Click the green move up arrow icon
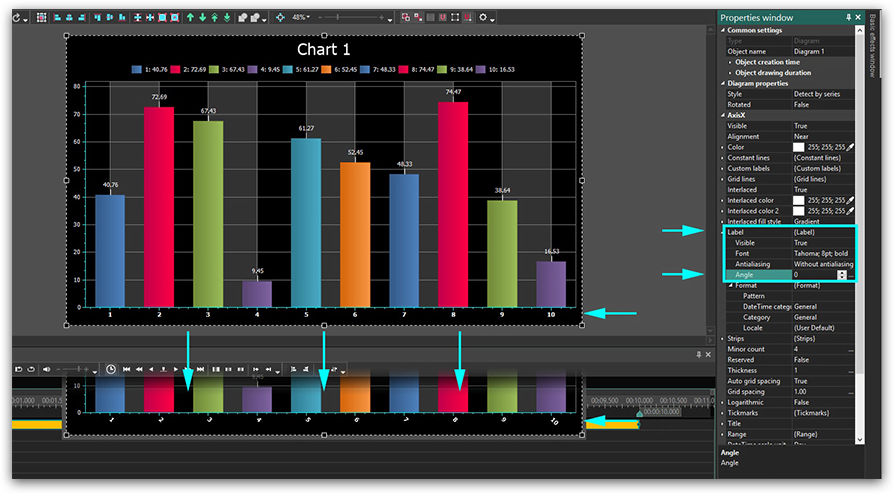Image resolution: width=894 pixels, height=494 pixels. click(x=190, y=17)
